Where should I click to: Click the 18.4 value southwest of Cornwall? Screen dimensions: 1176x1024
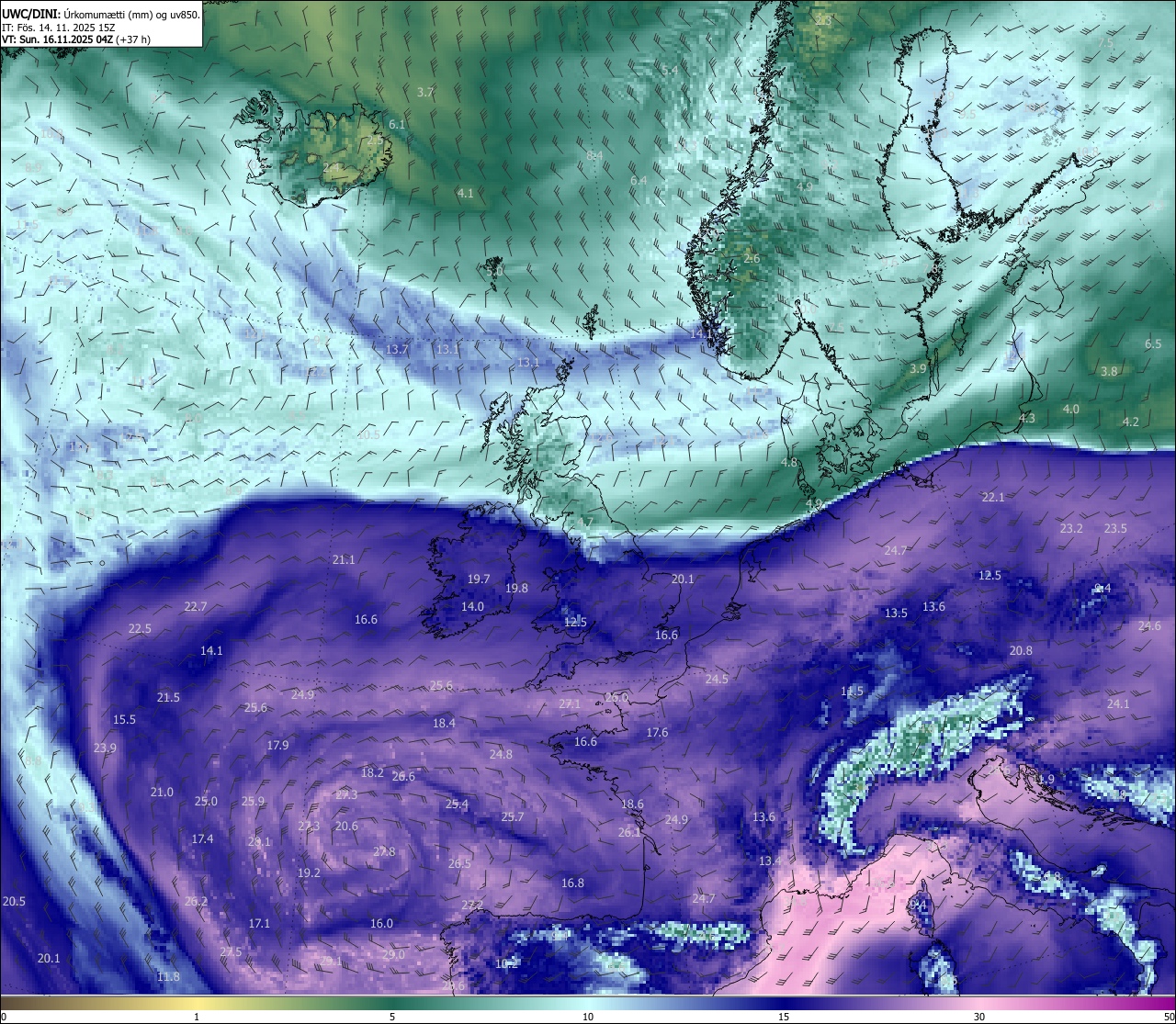click(x=444, y=724)
